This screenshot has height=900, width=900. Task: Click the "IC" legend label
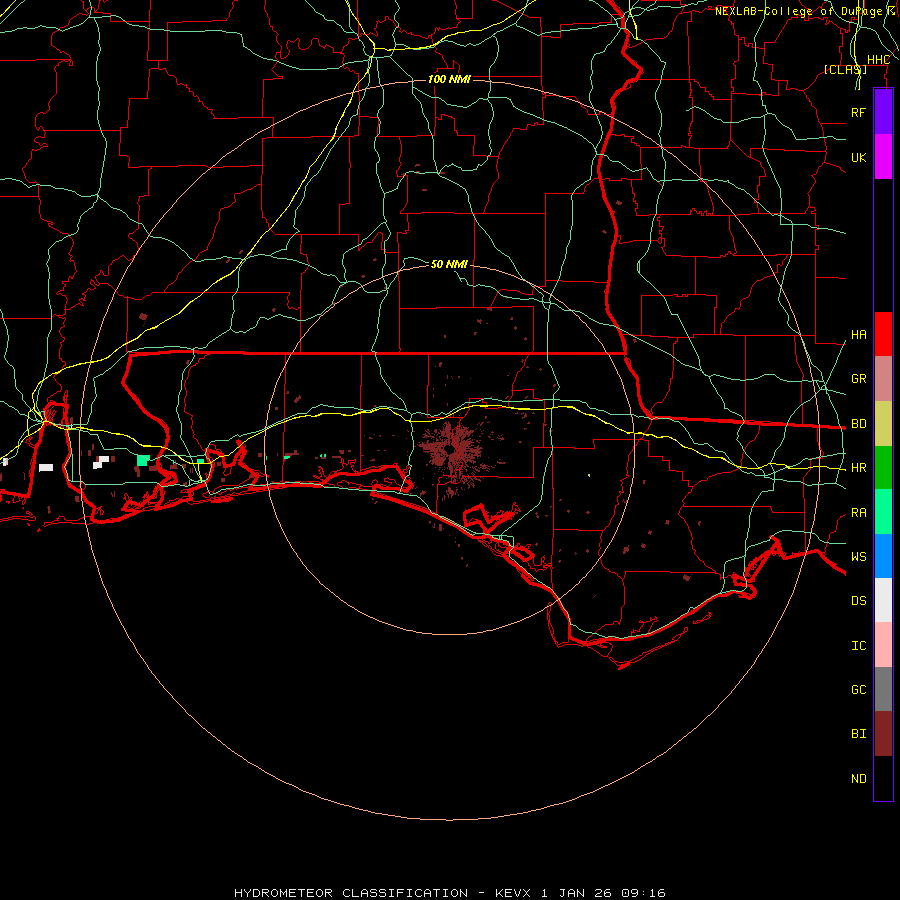858,646
